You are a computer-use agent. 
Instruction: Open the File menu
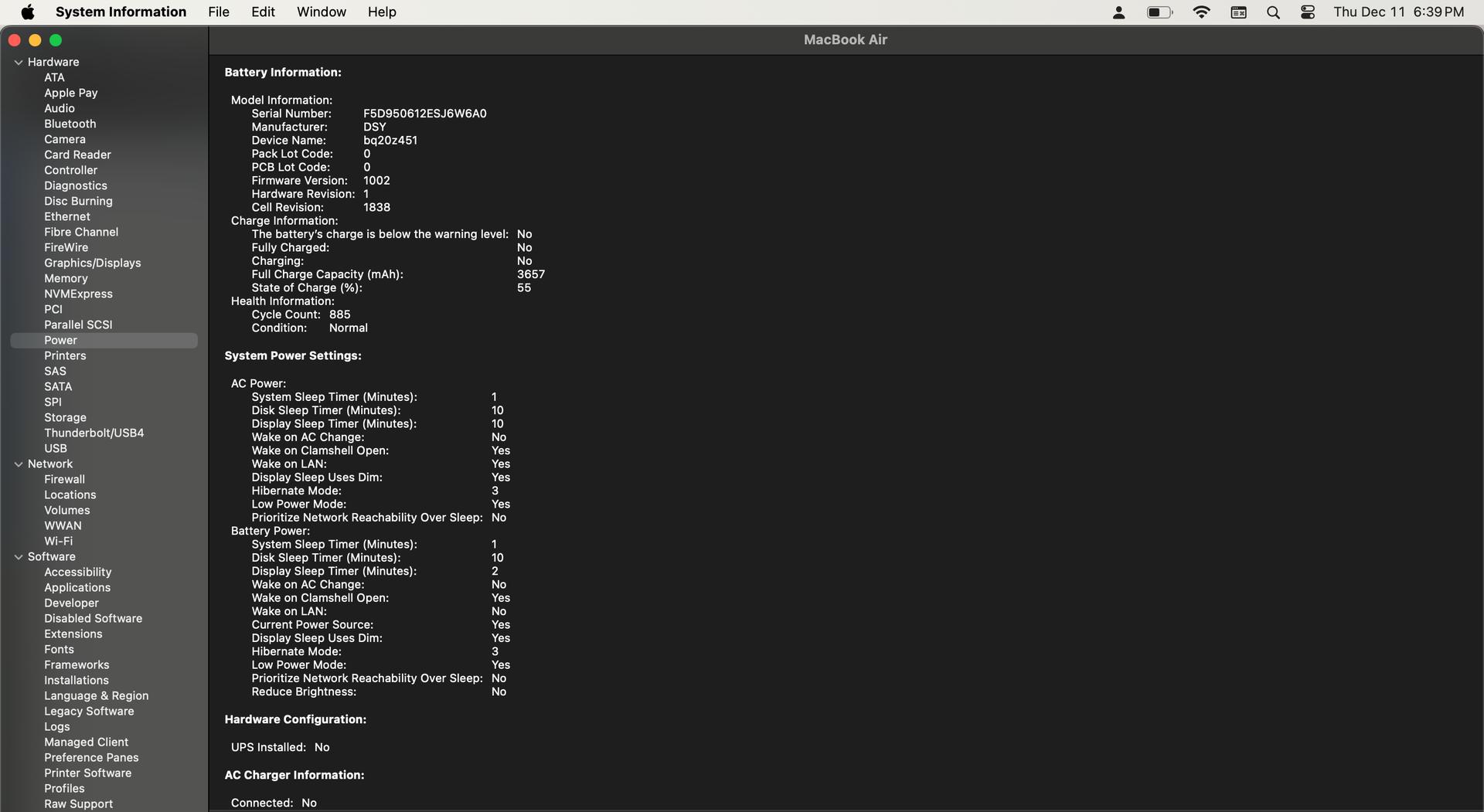pyautogui.click(x=219, y=12)
